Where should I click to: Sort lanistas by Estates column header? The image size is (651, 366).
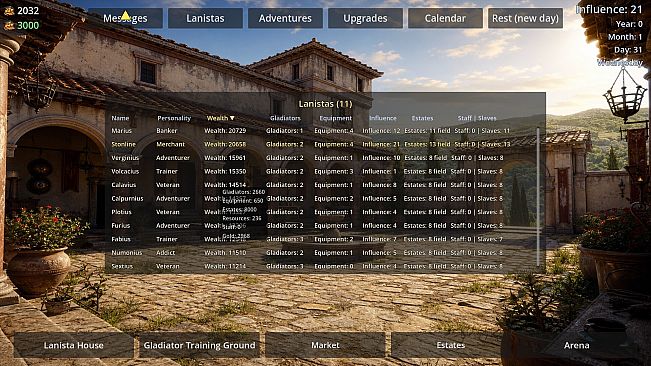coord(422,118)
